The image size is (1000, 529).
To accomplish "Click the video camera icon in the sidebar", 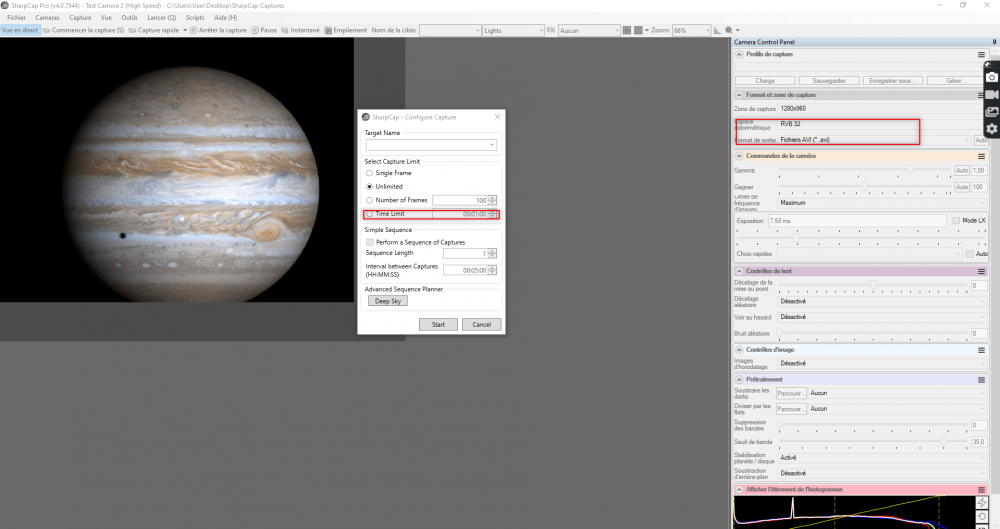I will coord(992,94).
